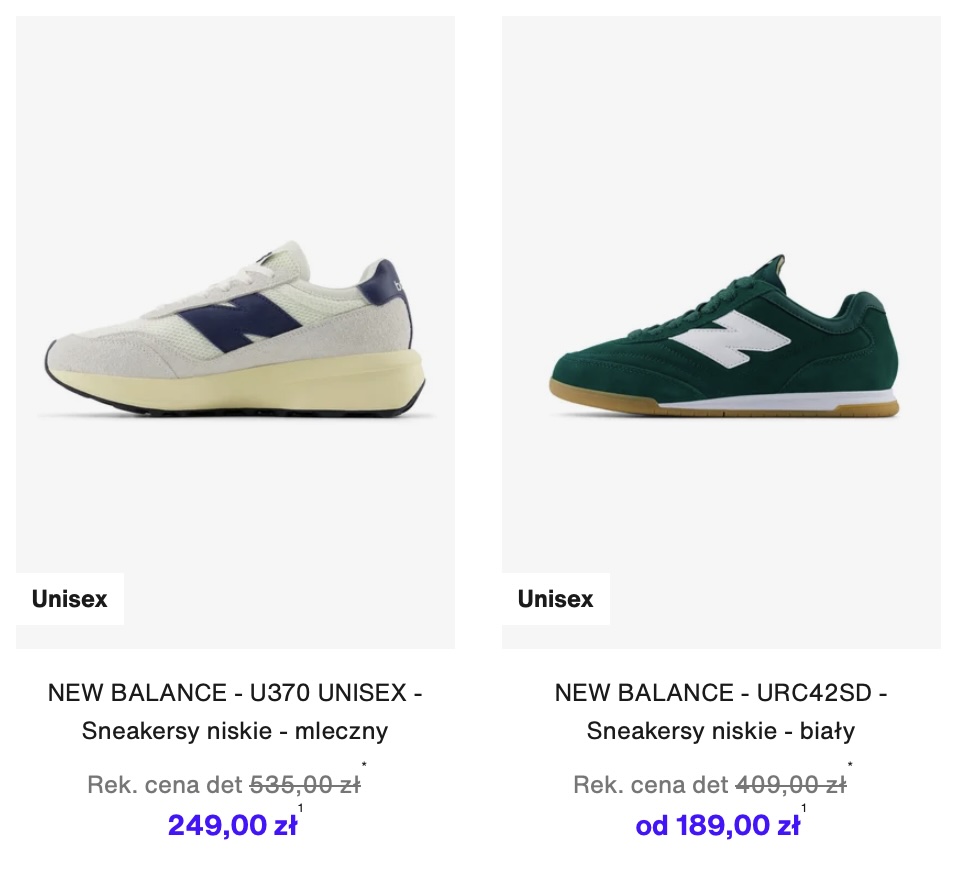Click the 249,00 zł sale price
The width and height of the screenshot is (958, 874).
click(232, 825)
